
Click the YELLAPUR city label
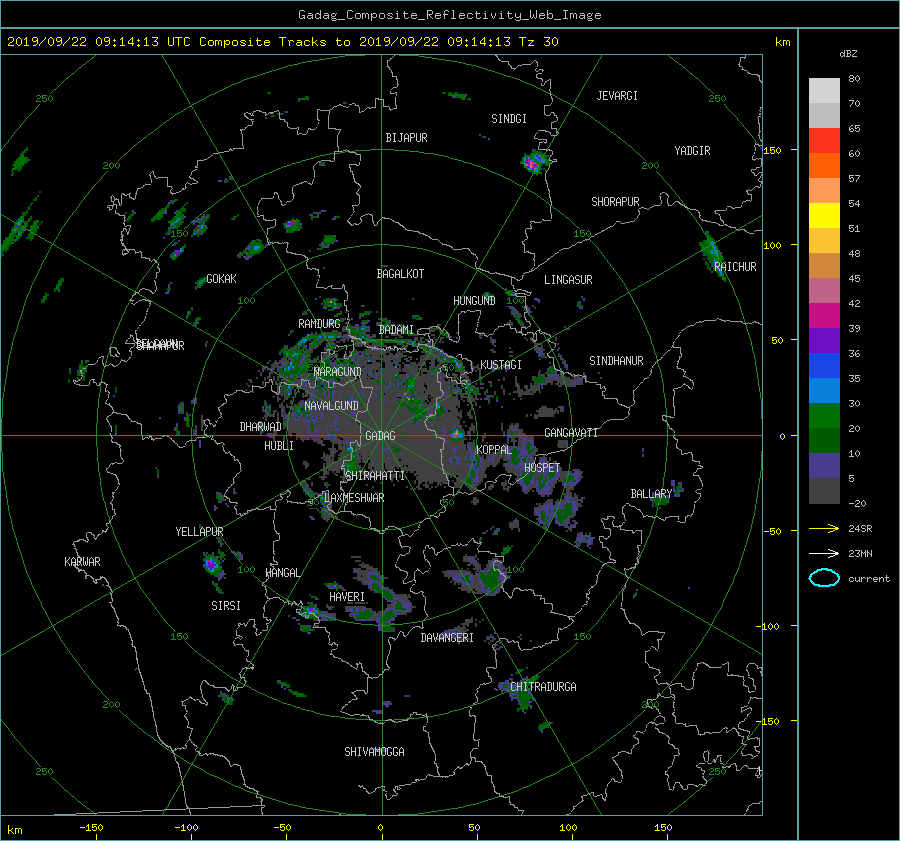(199, 532)
